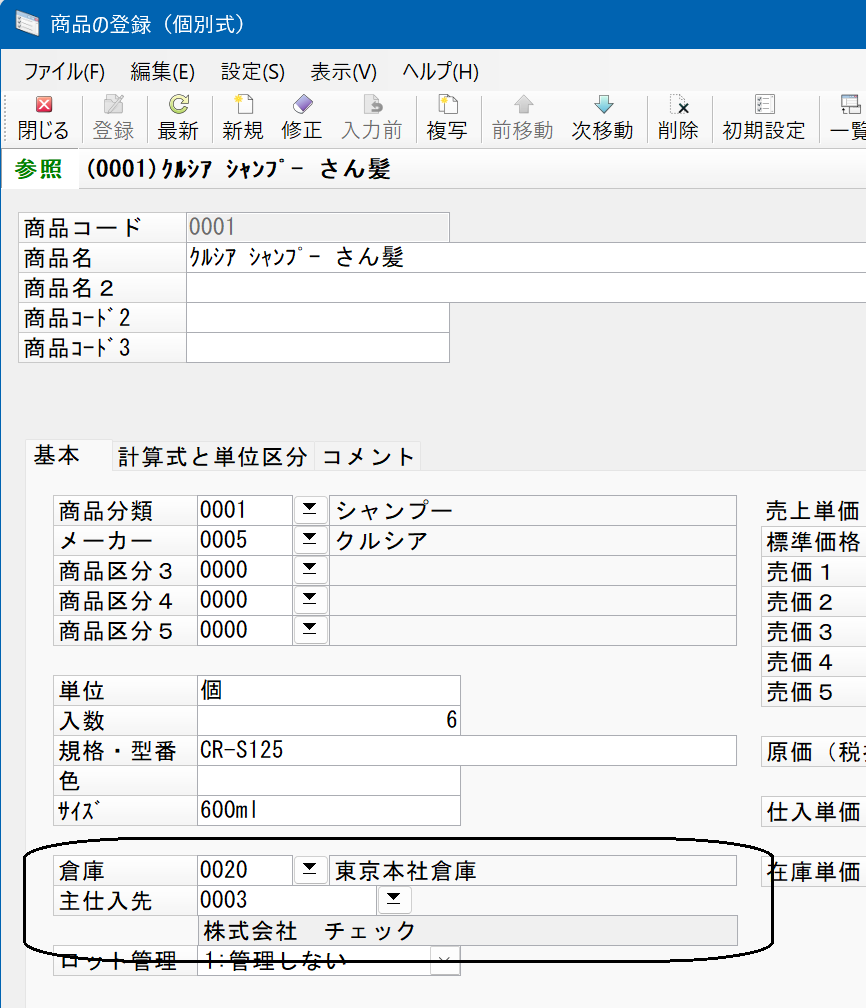Click the 商品名２ input field
This screenshot has height=1008, width=866.
[526, 288]
